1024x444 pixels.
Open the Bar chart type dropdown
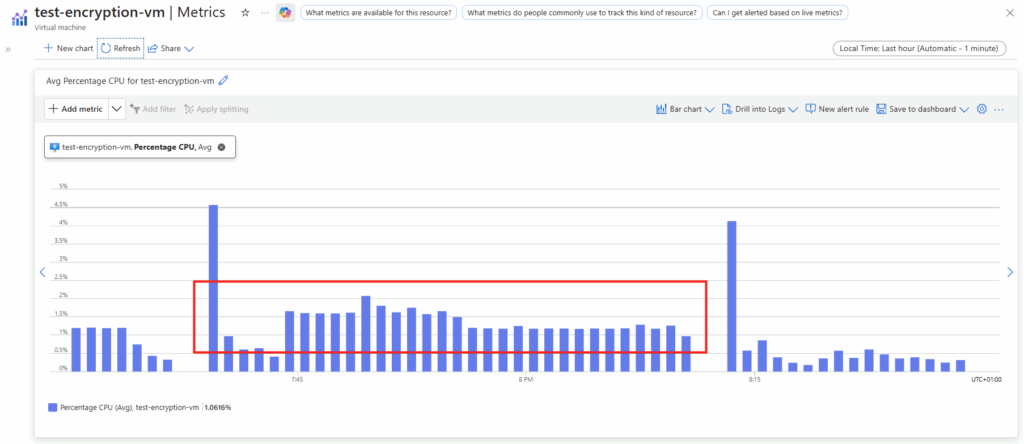(684, 109)
